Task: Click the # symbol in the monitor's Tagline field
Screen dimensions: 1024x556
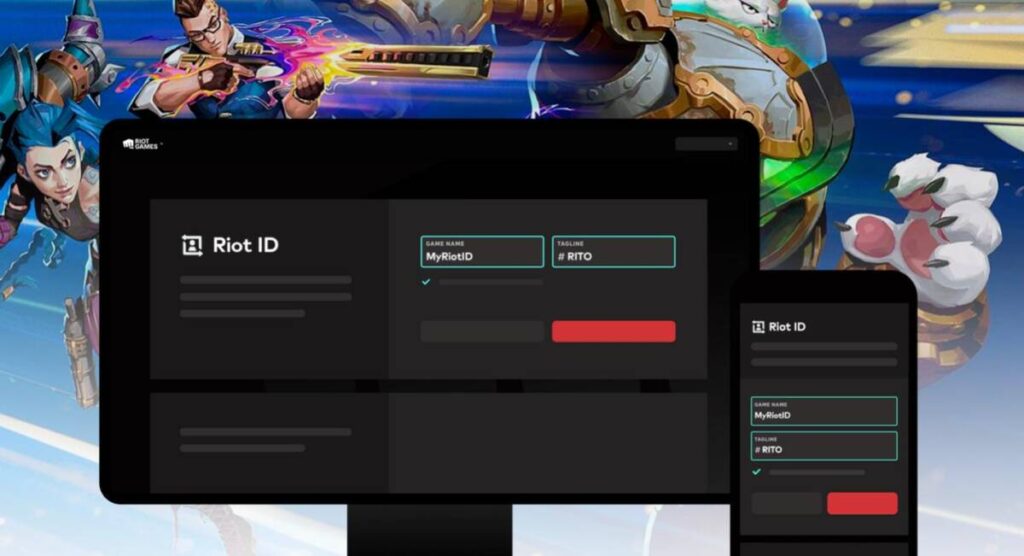Action: click(563, 257)
